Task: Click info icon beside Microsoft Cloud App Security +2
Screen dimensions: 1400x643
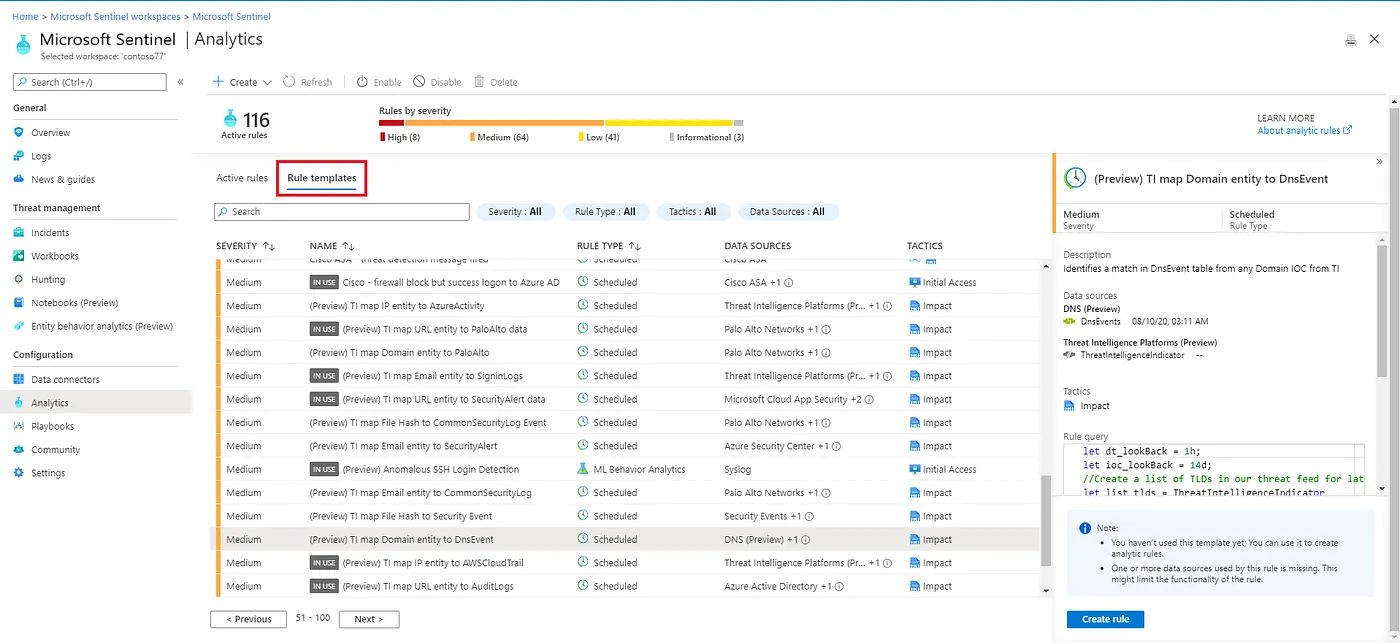Action: pyautogui.click(x=869, y=399)
